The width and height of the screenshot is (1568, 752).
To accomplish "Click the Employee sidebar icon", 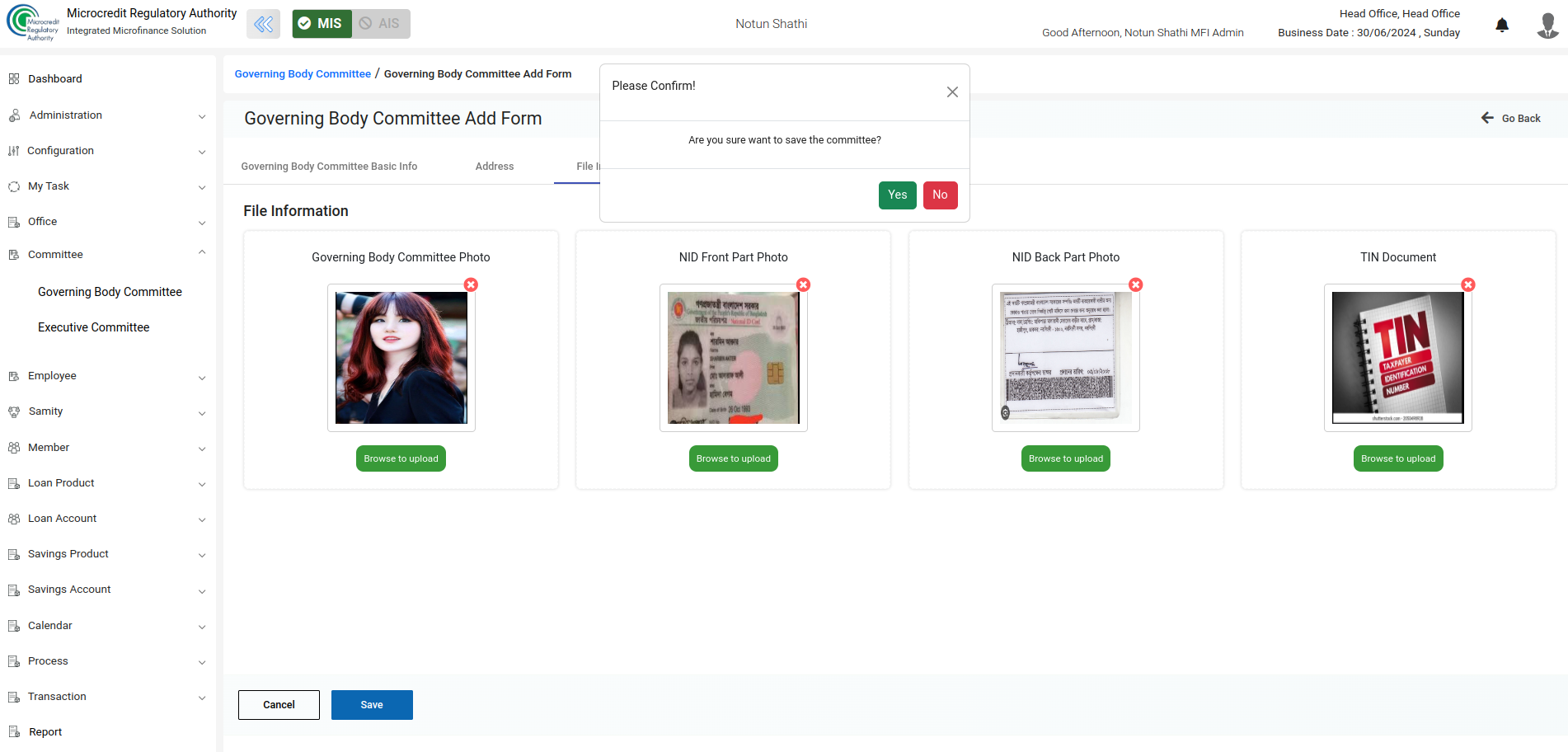I will 14,376.
